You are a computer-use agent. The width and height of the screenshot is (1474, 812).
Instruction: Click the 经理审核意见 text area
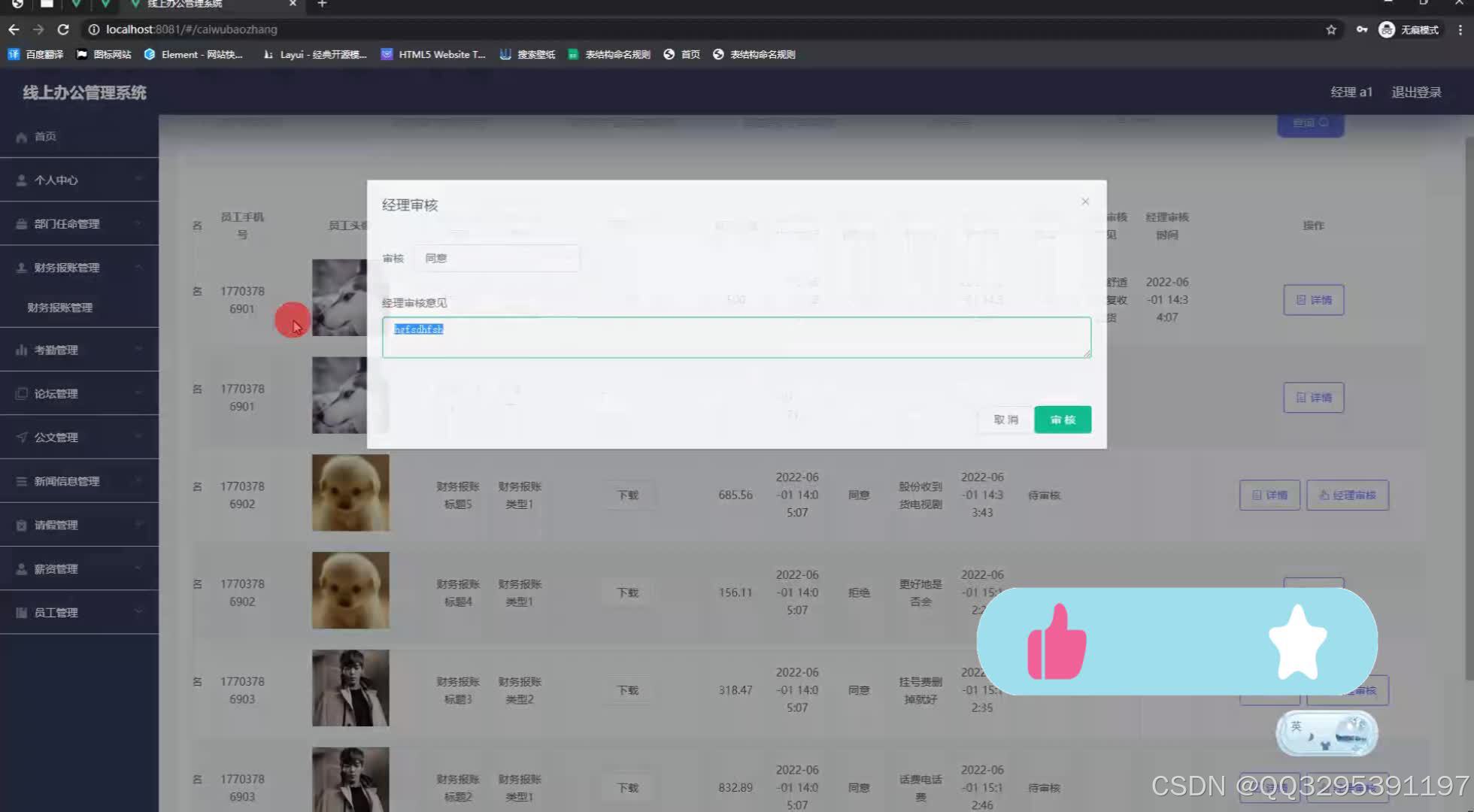tap(736, 337)
